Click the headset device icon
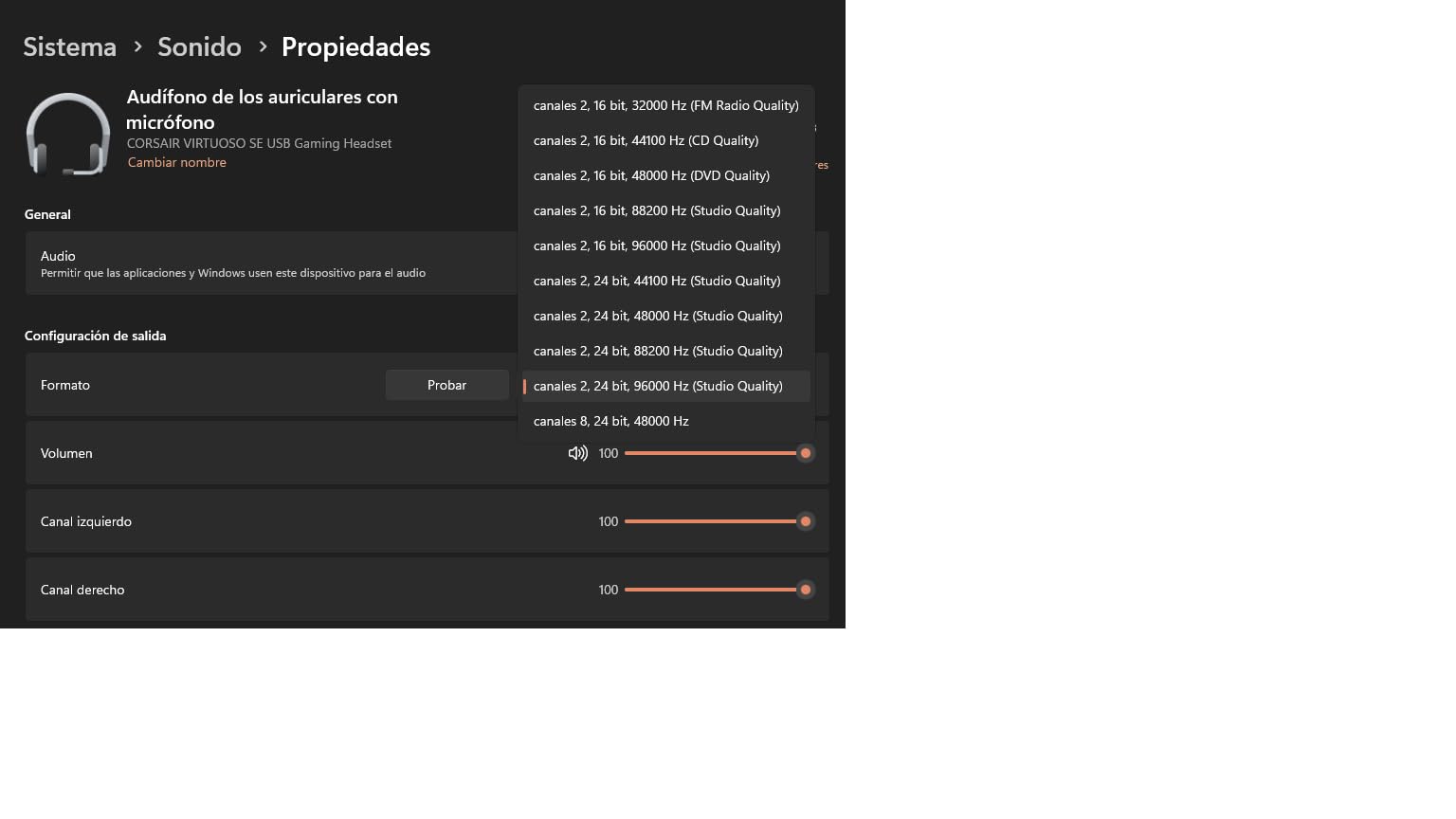The image size is (1456, 819). click(67, 134)
